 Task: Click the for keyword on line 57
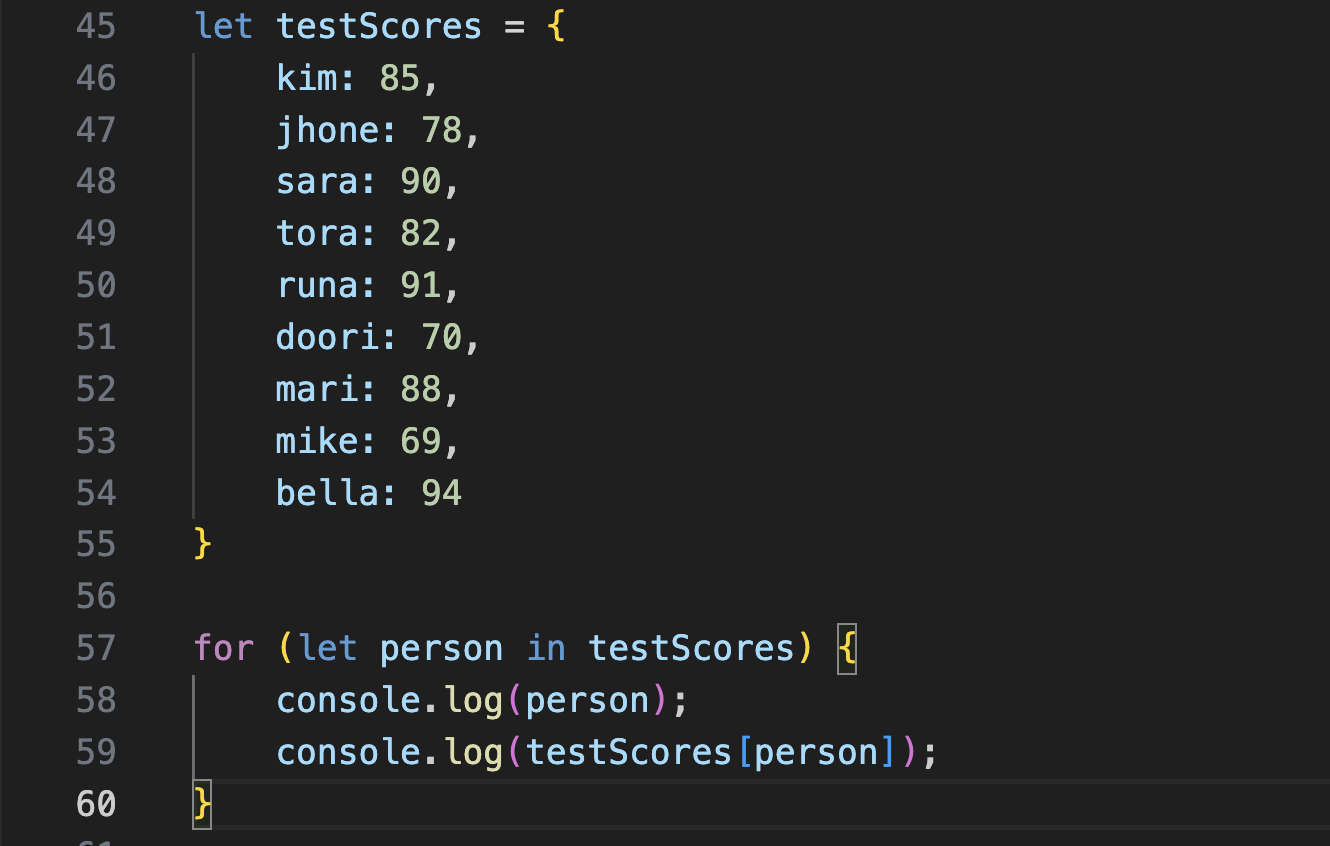pos(224,648)
